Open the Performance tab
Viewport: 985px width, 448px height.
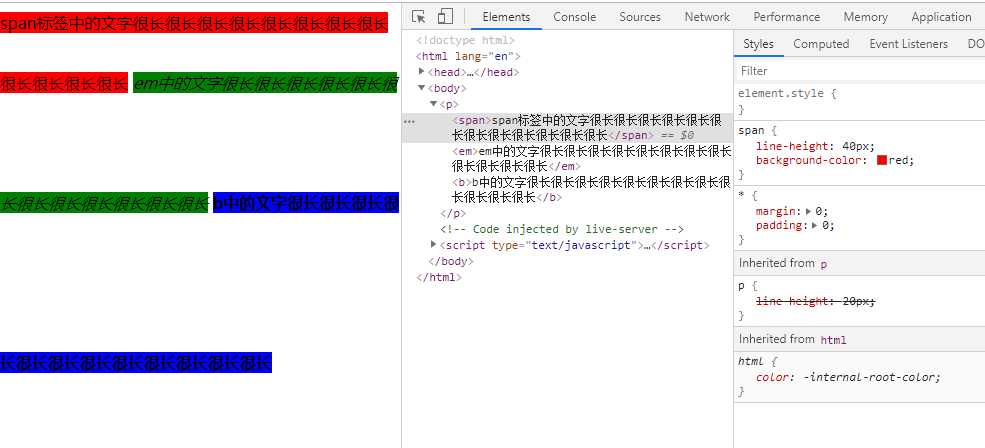pos(786,17)
